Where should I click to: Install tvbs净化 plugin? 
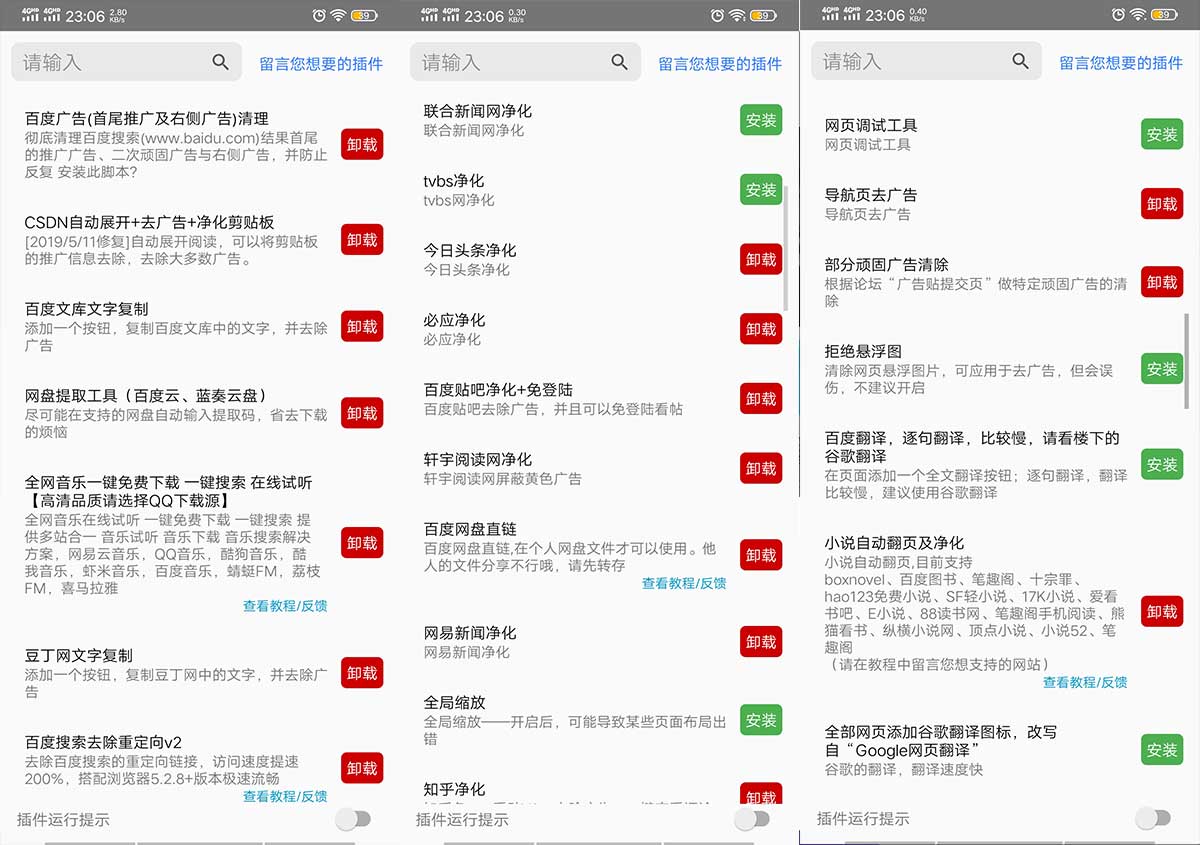click(761, 190)
